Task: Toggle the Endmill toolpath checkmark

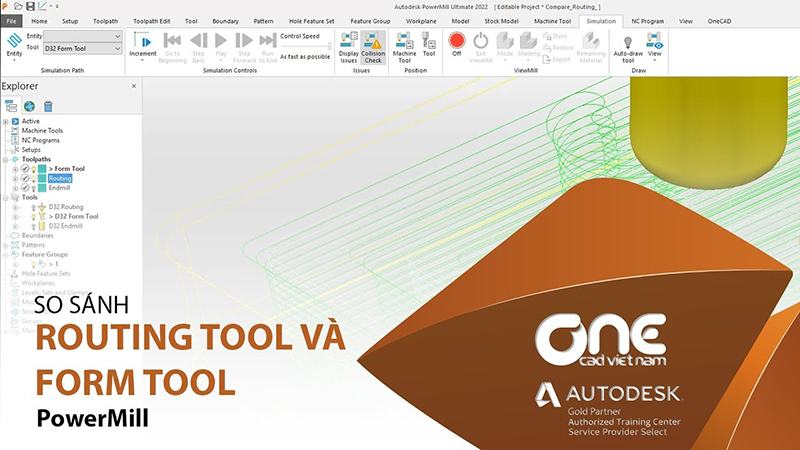Action: pyautogui.click(x=24, y=188)
